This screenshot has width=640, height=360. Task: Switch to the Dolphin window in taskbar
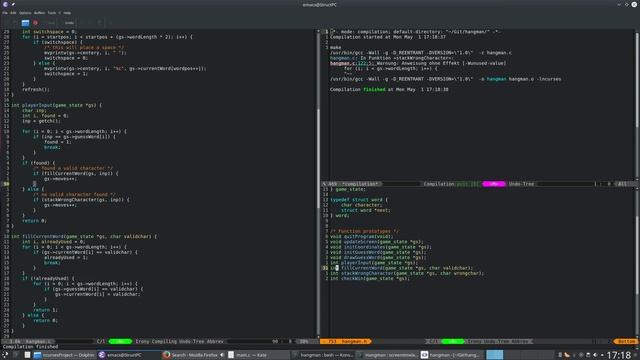tap(64, 355)
